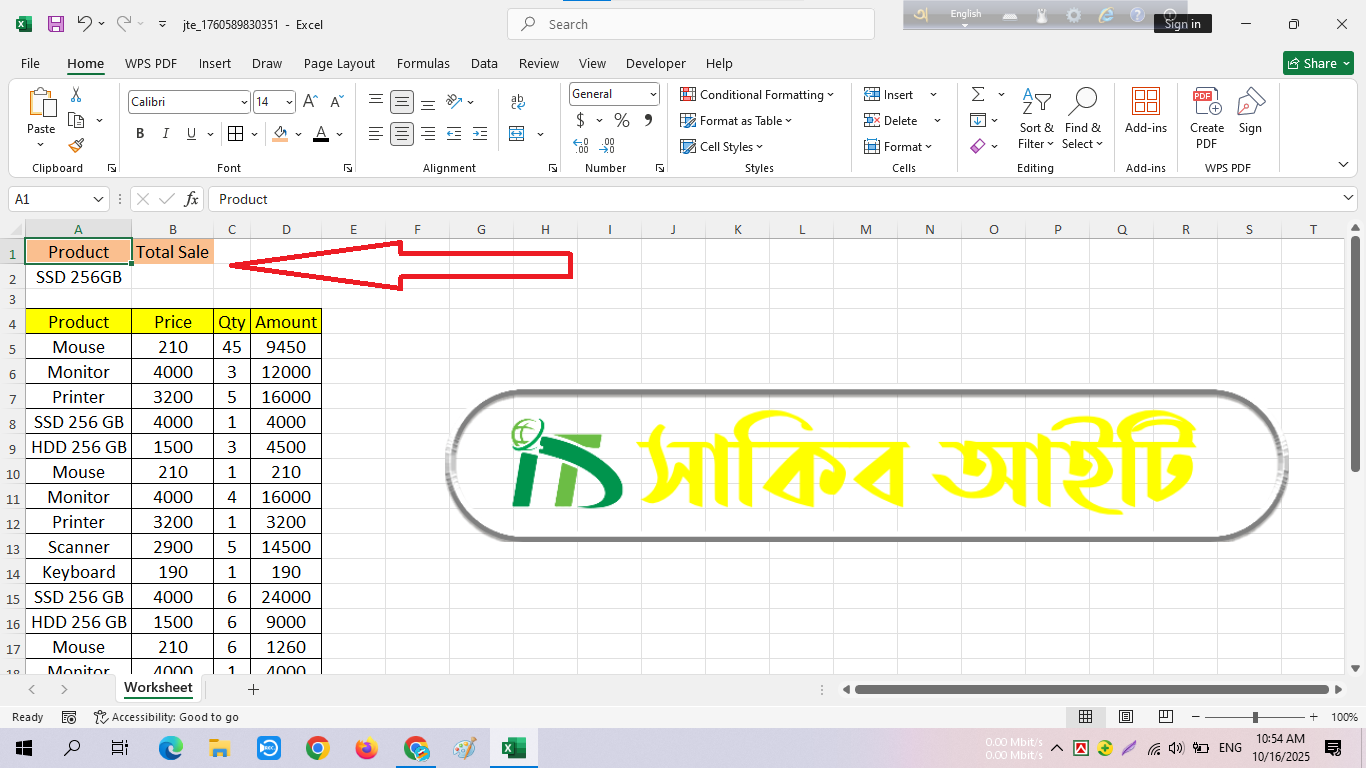The image size is (1366, 768).
Task: Open the Add-ins icon
Action: pyautogui.click(x=1145, y=110)
